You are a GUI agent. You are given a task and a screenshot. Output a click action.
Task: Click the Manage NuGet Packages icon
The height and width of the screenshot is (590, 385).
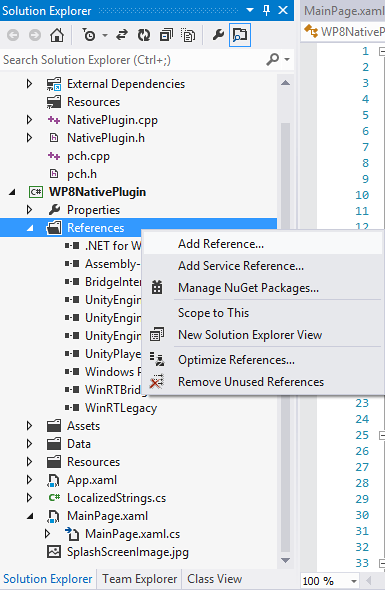157,287
